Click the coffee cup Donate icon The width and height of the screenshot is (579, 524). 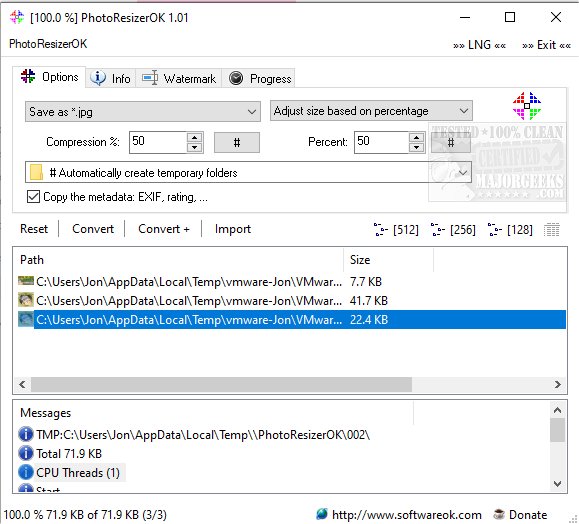[x=499, y=514]
